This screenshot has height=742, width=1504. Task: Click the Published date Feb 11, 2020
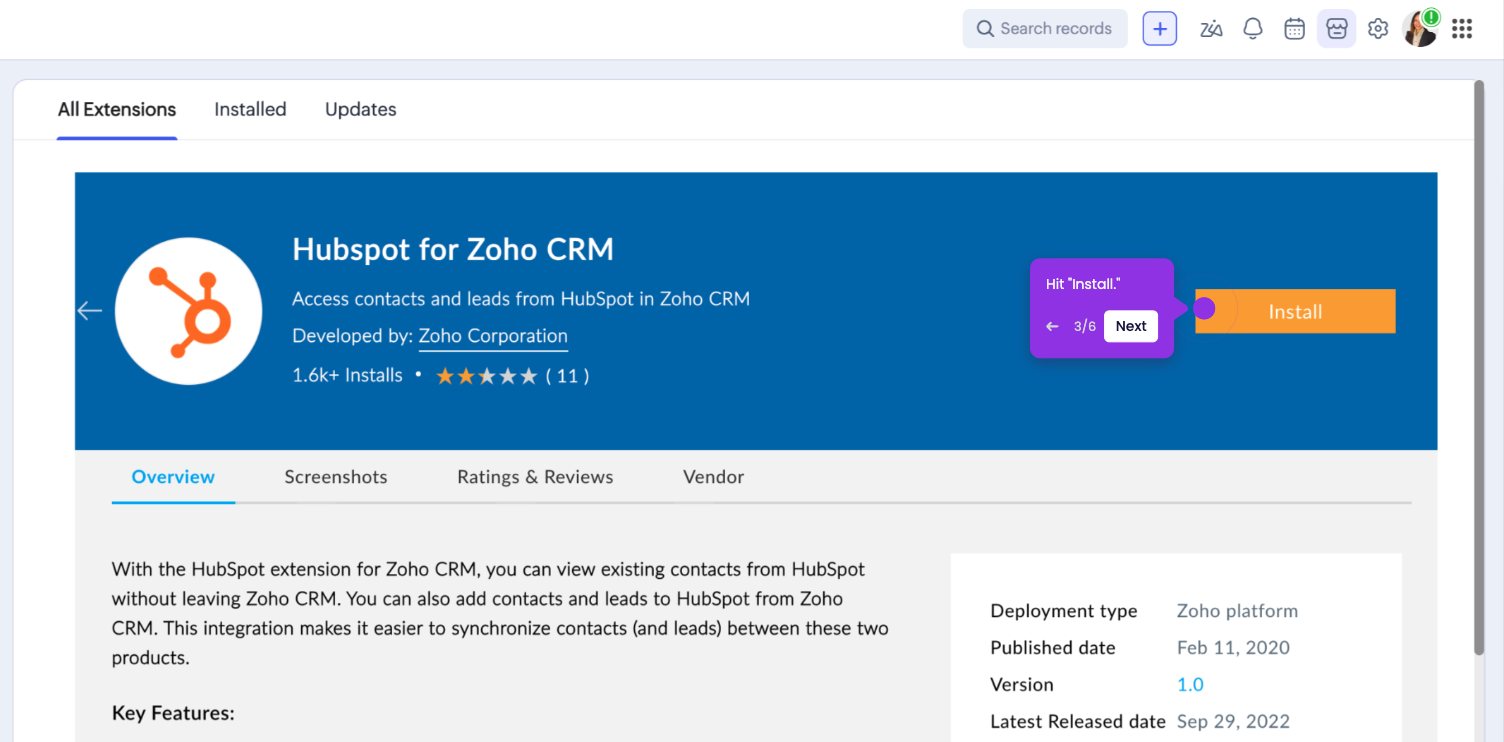(x=1233, y=648)
